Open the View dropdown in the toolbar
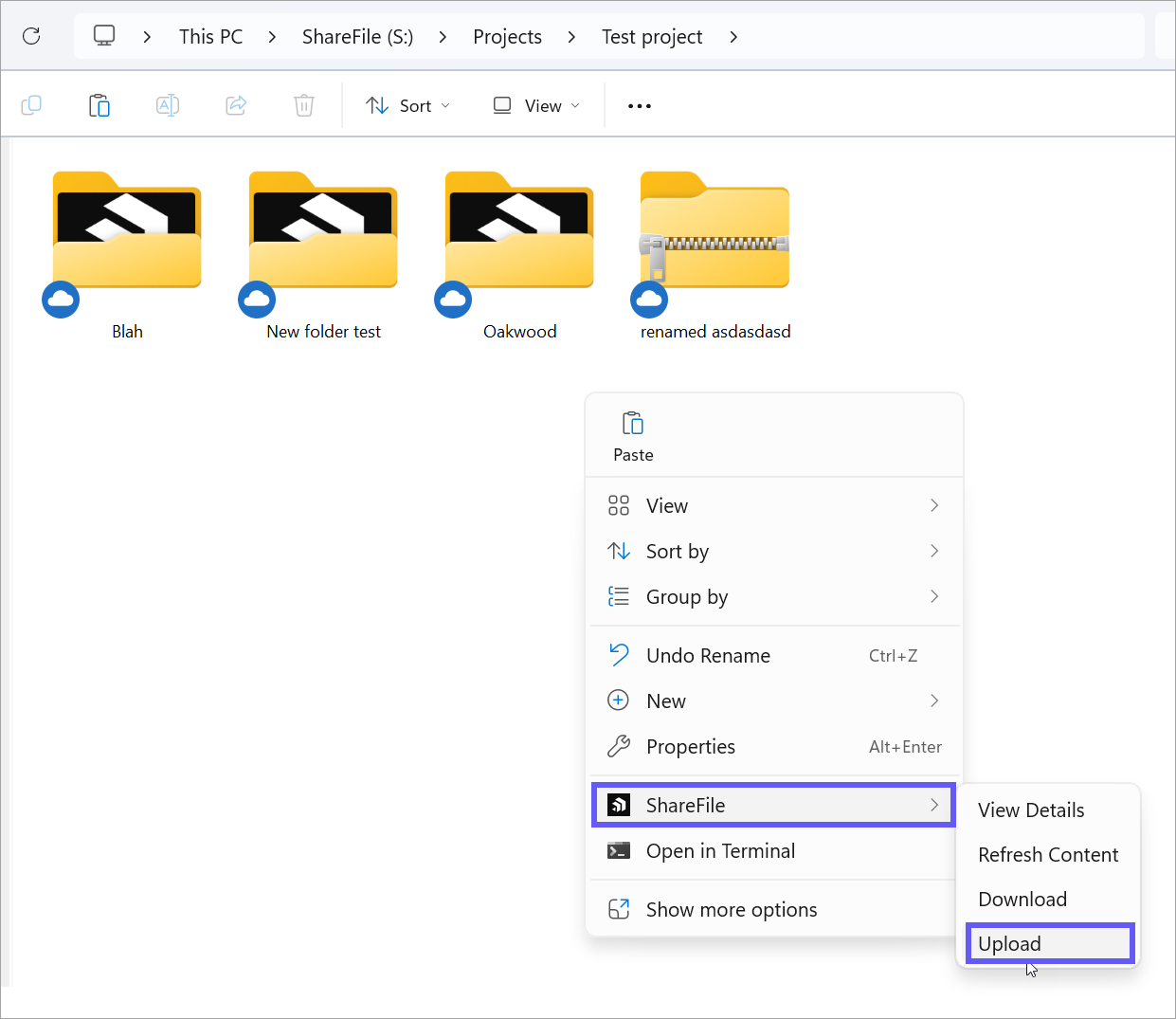The height and width of the screenshot is (1019, 1176). 534,105
